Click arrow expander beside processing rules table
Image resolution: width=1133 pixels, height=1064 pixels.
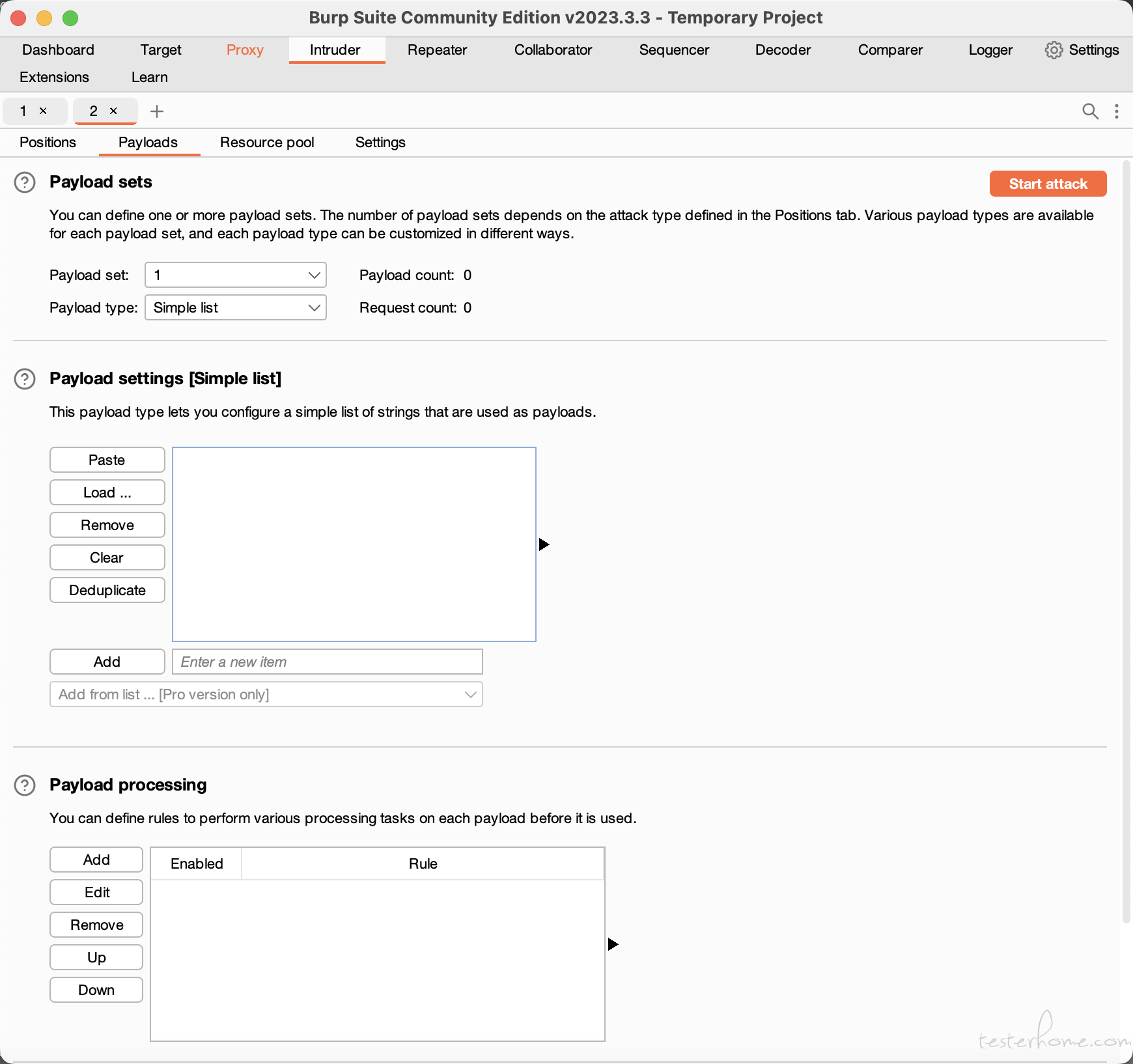613,944
